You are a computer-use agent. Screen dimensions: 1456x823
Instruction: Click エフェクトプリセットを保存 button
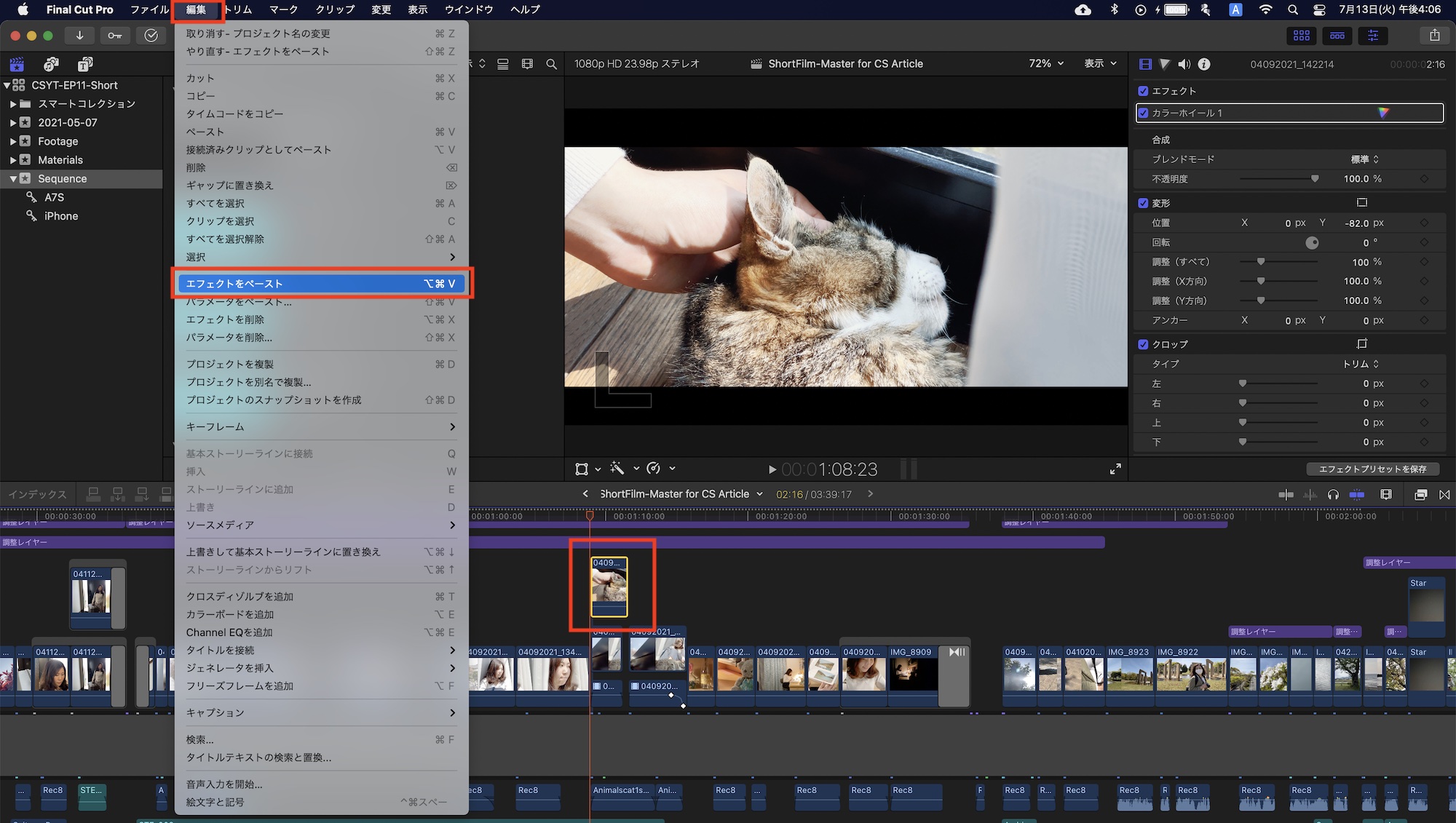pyautogui.click(x=1372, y=469)
